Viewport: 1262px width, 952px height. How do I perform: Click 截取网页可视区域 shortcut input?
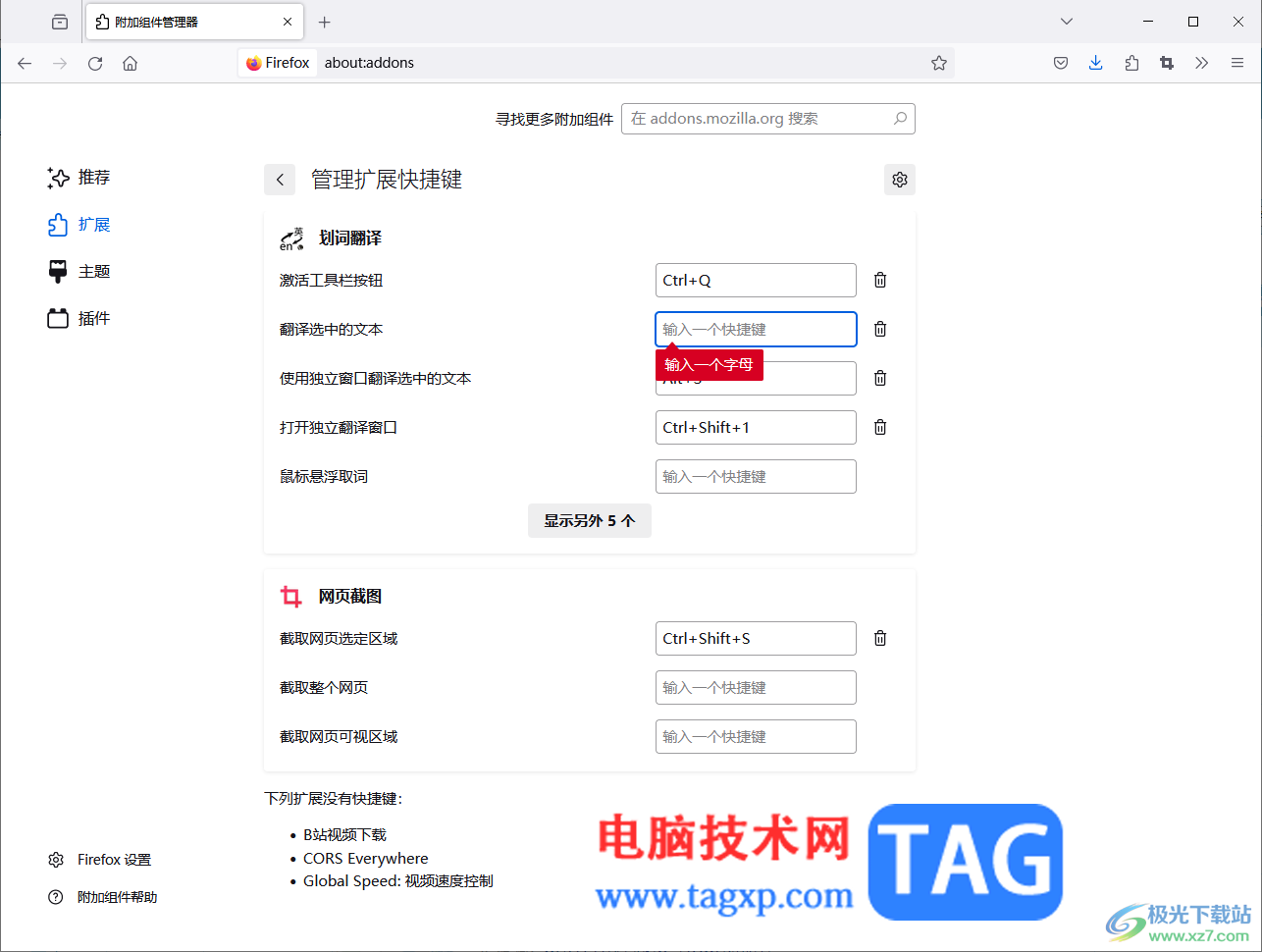(x=756, y=737)
